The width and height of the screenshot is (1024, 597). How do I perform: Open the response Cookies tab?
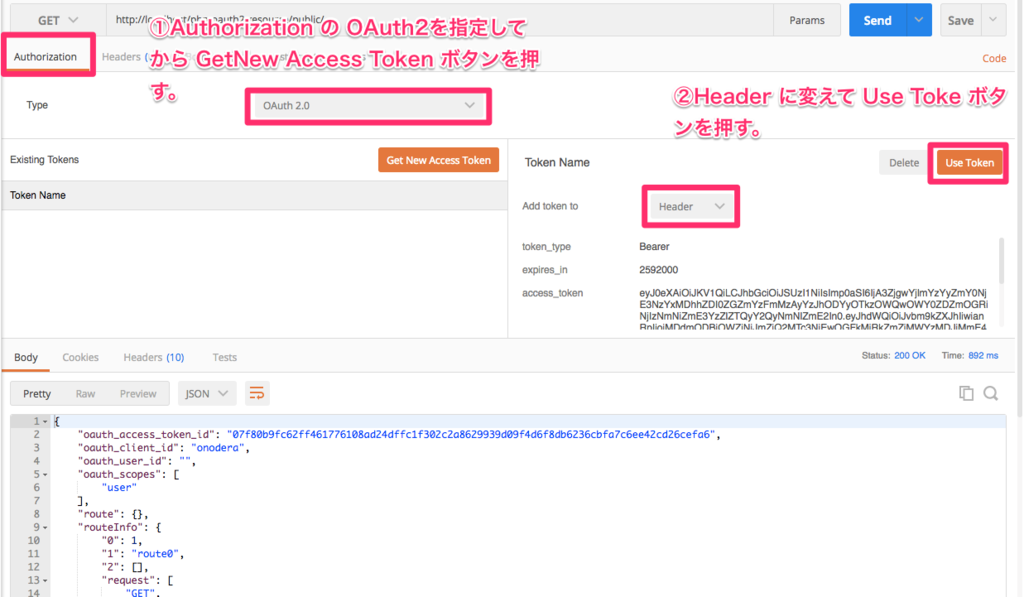(x=80, y=357)
